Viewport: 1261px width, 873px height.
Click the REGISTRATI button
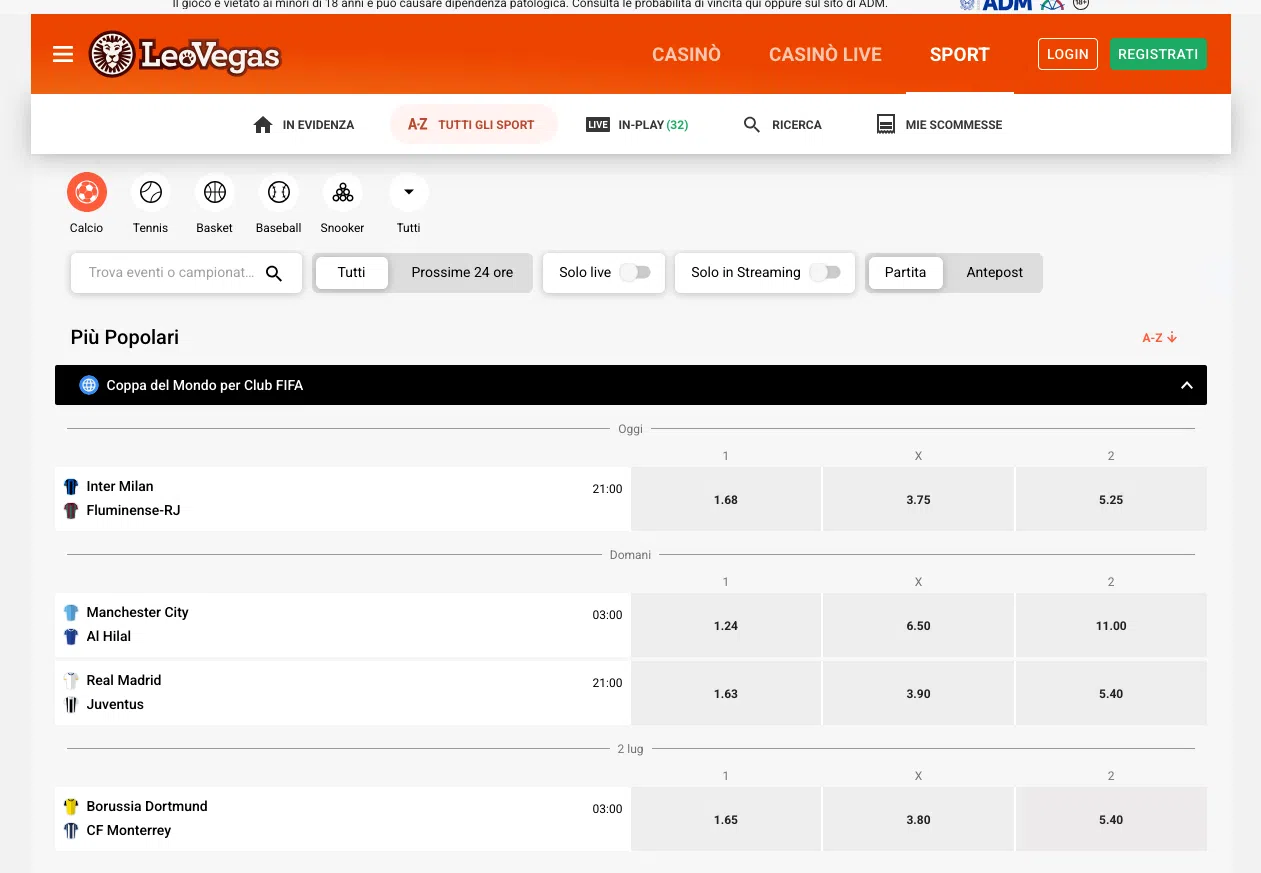pos(1158,54)
